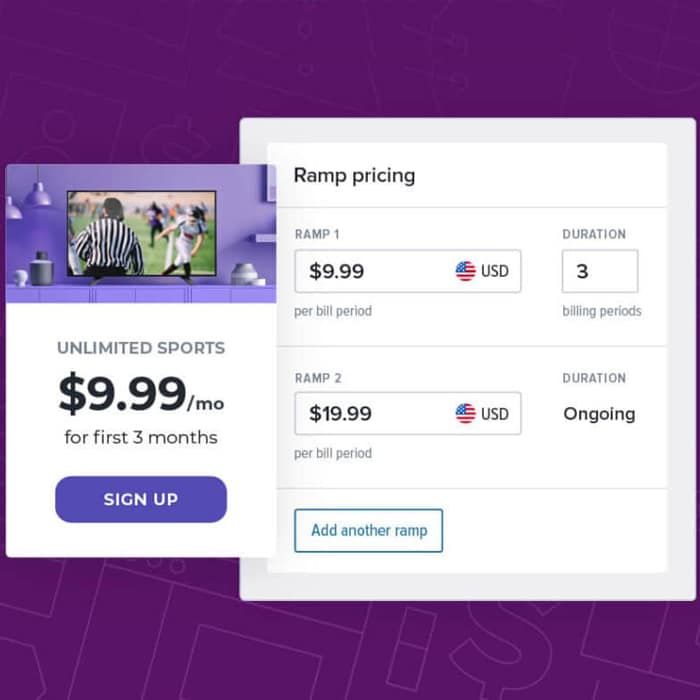Click the Unlimited Sports plan title
Viewport: 700px width, 700px height.
[141, 348]
